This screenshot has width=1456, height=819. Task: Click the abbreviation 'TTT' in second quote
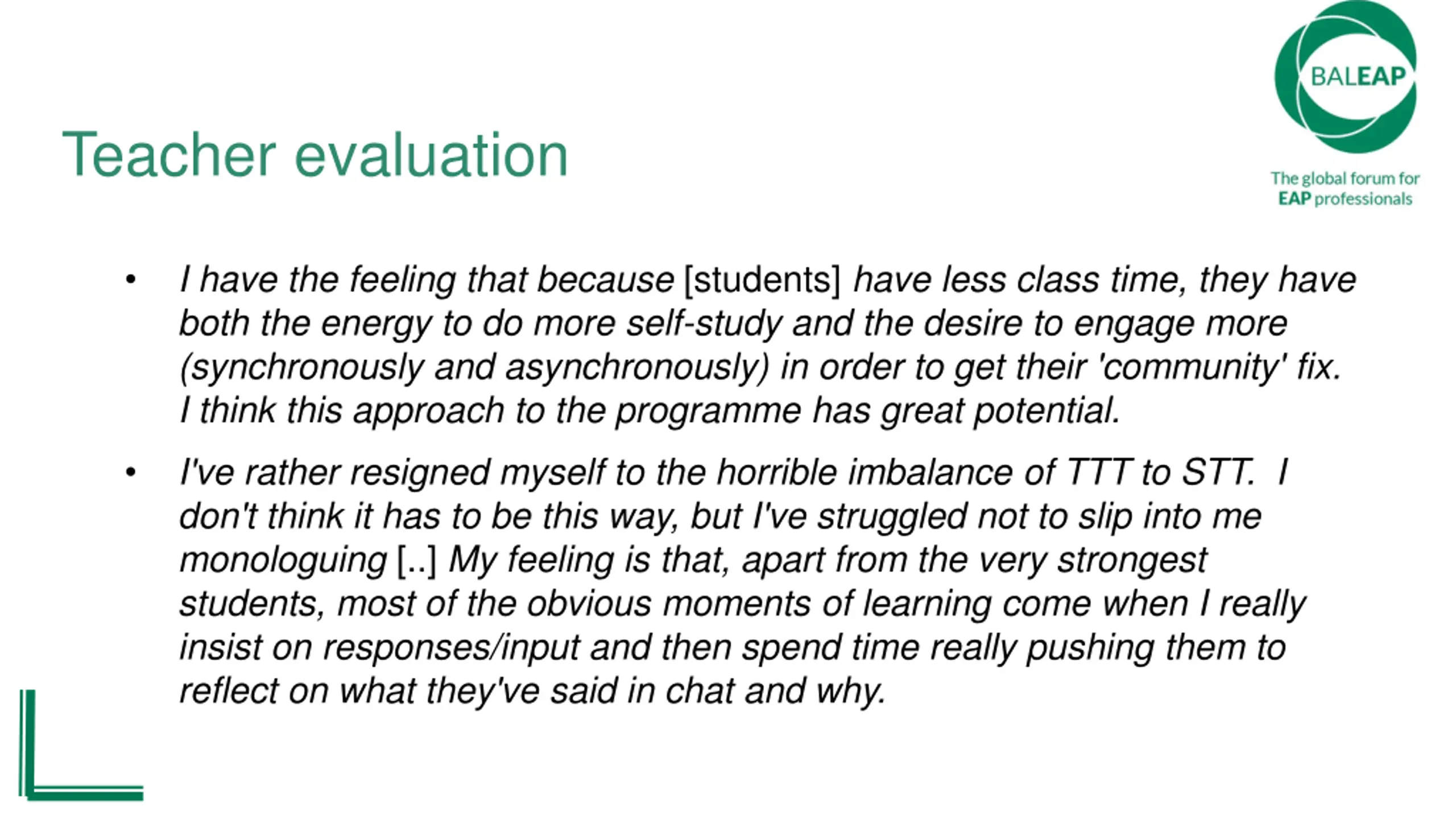[x=1098, y=472]
